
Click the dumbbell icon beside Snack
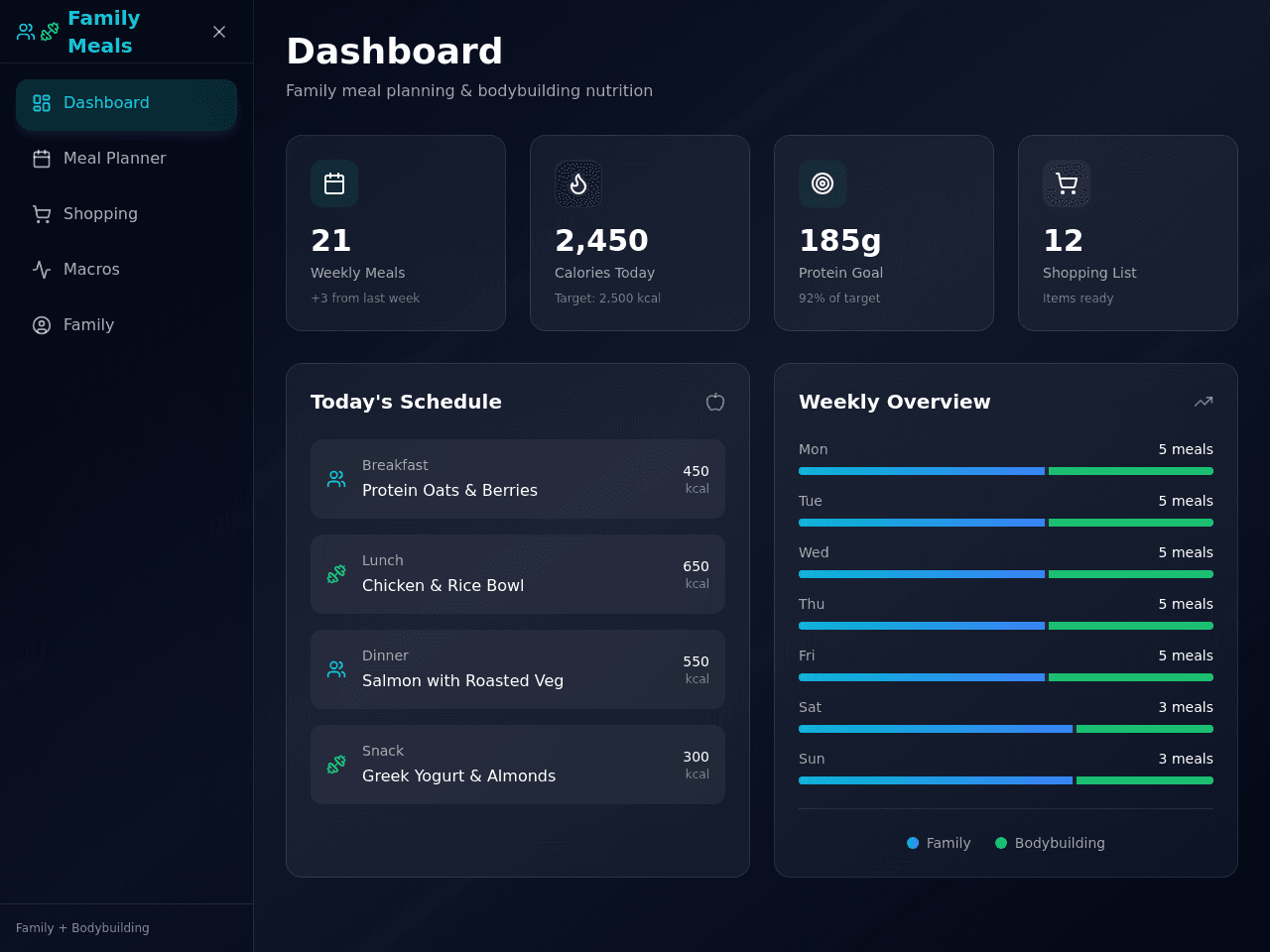pyautogui.click(x=336, y=765)
